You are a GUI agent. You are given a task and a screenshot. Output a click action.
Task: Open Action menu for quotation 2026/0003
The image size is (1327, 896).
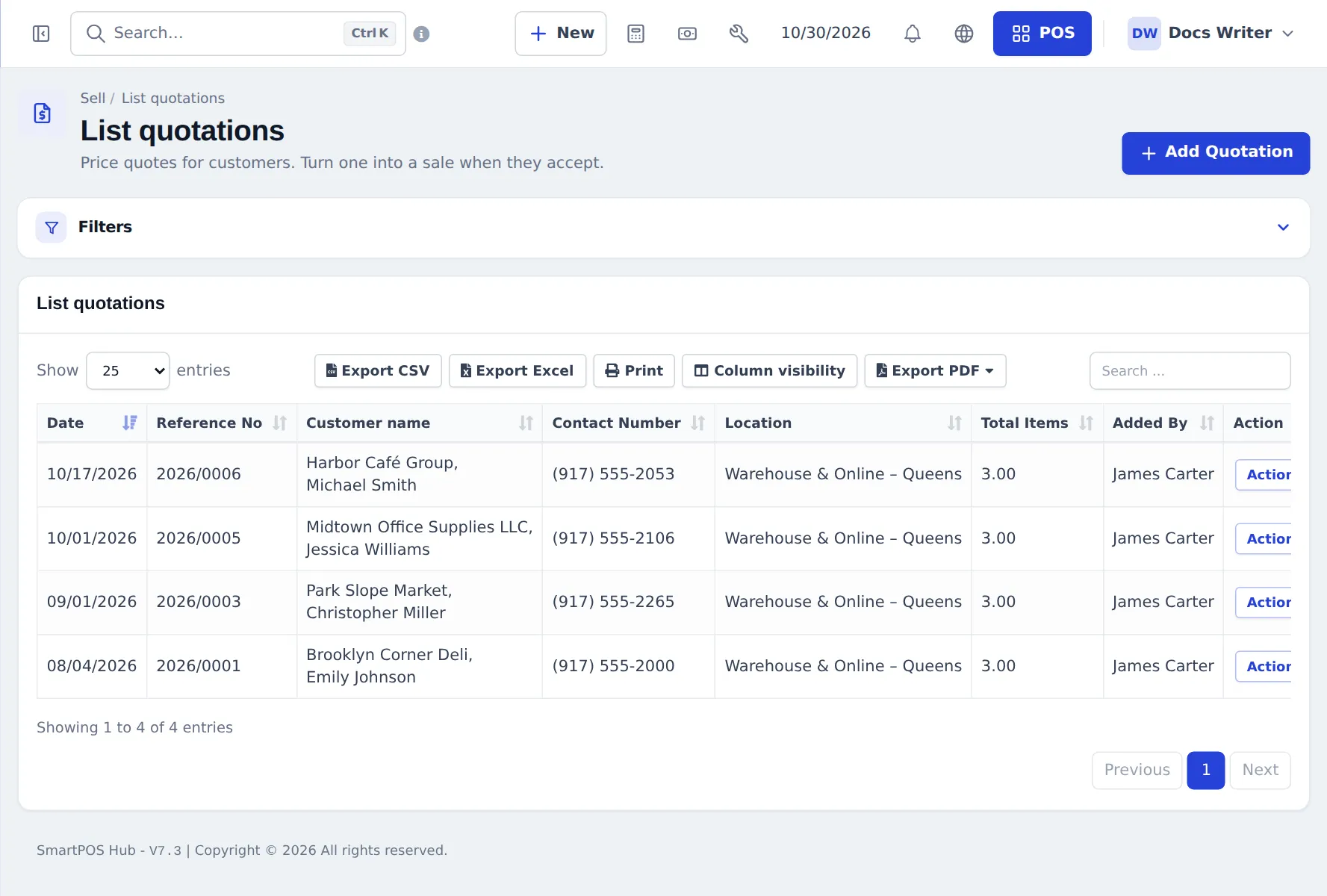[1264, 603]
